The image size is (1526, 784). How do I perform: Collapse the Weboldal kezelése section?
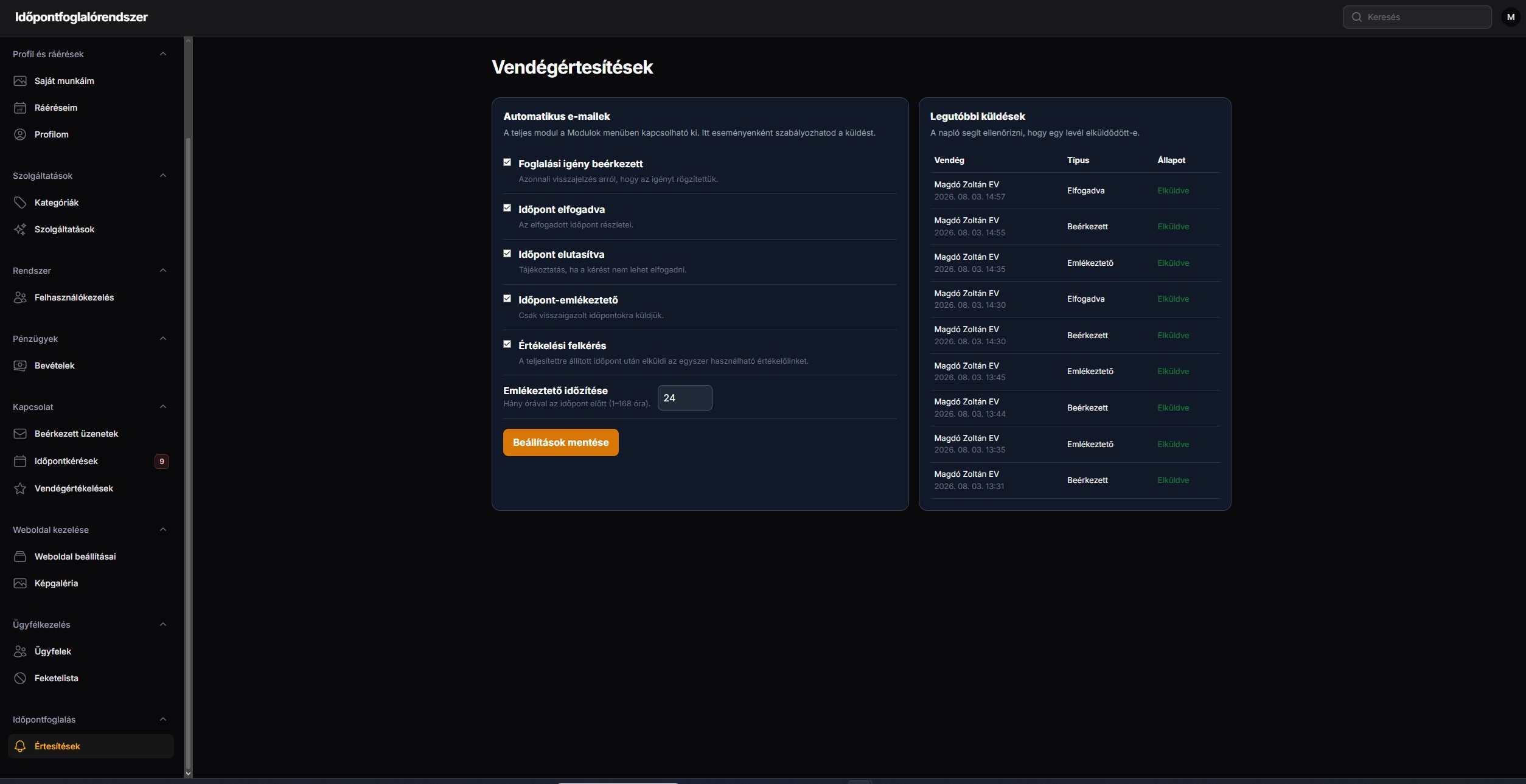click(x=162, y=530)
